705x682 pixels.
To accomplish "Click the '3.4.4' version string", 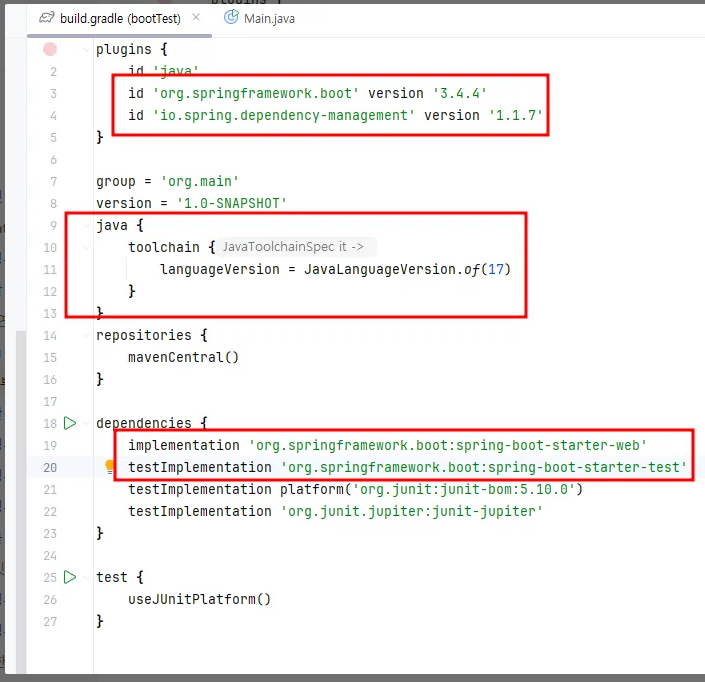I will [460, 94].
